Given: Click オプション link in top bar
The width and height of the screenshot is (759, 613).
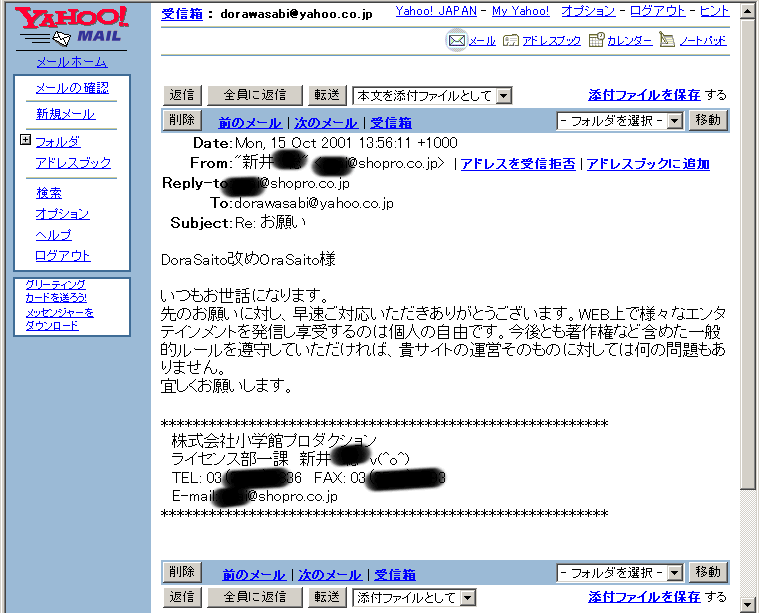Looking at the screenshot, I should (588, 11).
